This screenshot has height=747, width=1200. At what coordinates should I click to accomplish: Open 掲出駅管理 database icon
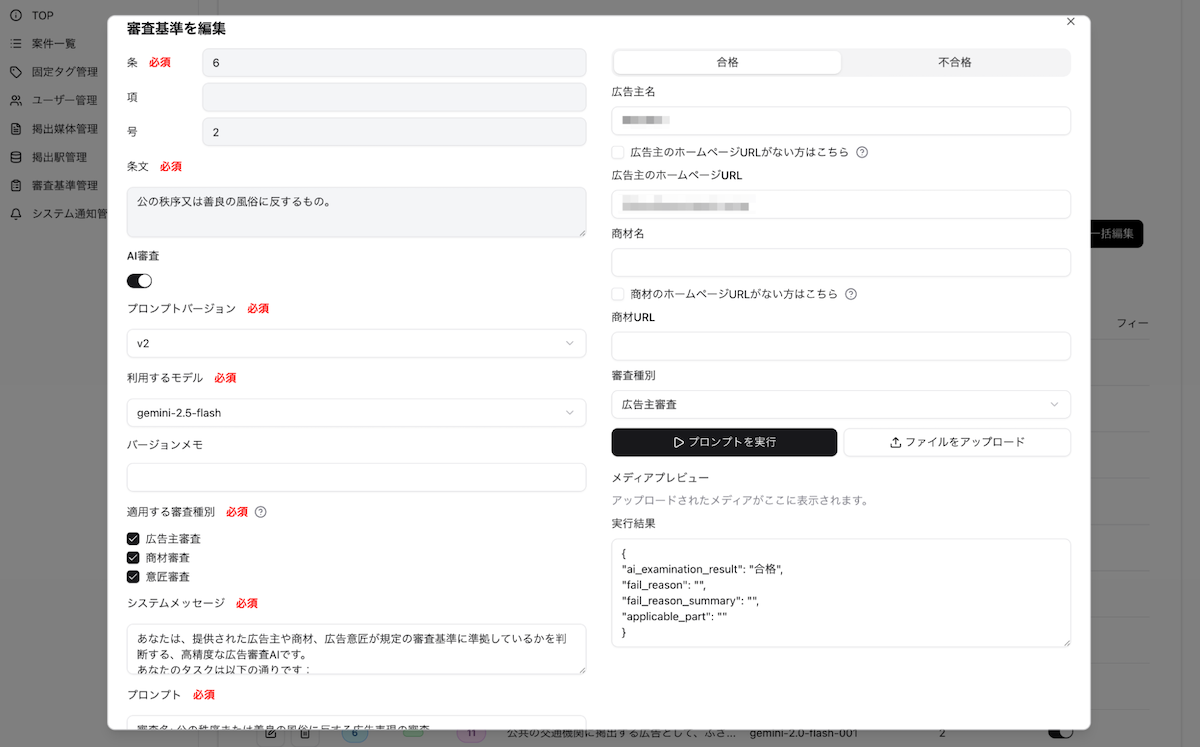tap(15, 157)
